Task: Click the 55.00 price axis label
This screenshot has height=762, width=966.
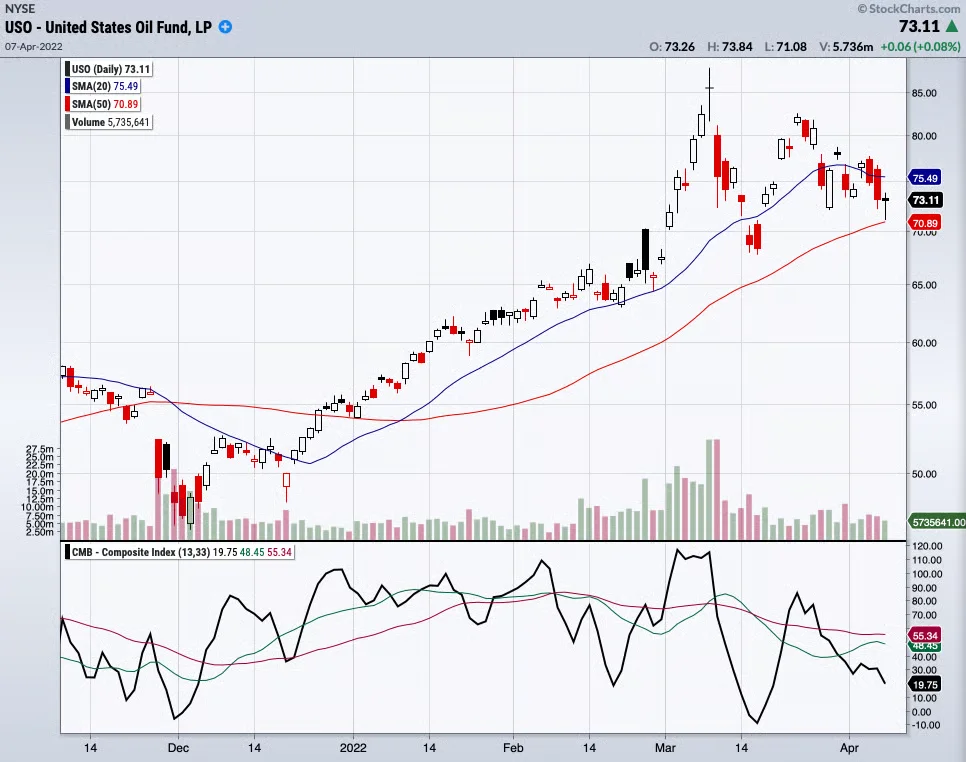Action: (924, 405)
